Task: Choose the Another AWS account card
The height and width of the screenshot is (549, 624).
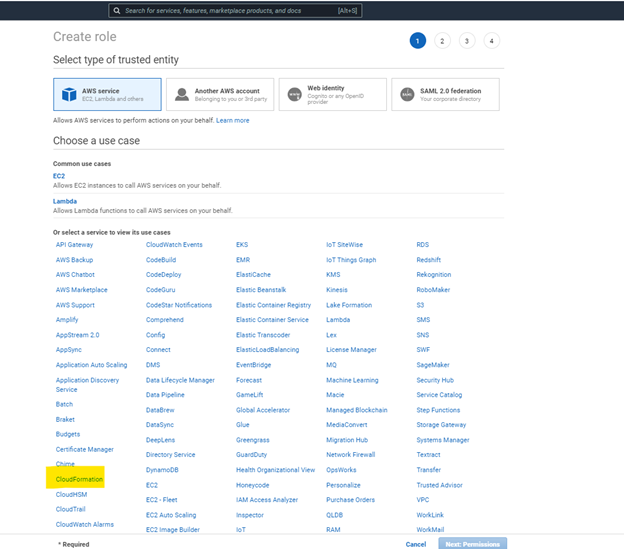Action: pos(220,94)
